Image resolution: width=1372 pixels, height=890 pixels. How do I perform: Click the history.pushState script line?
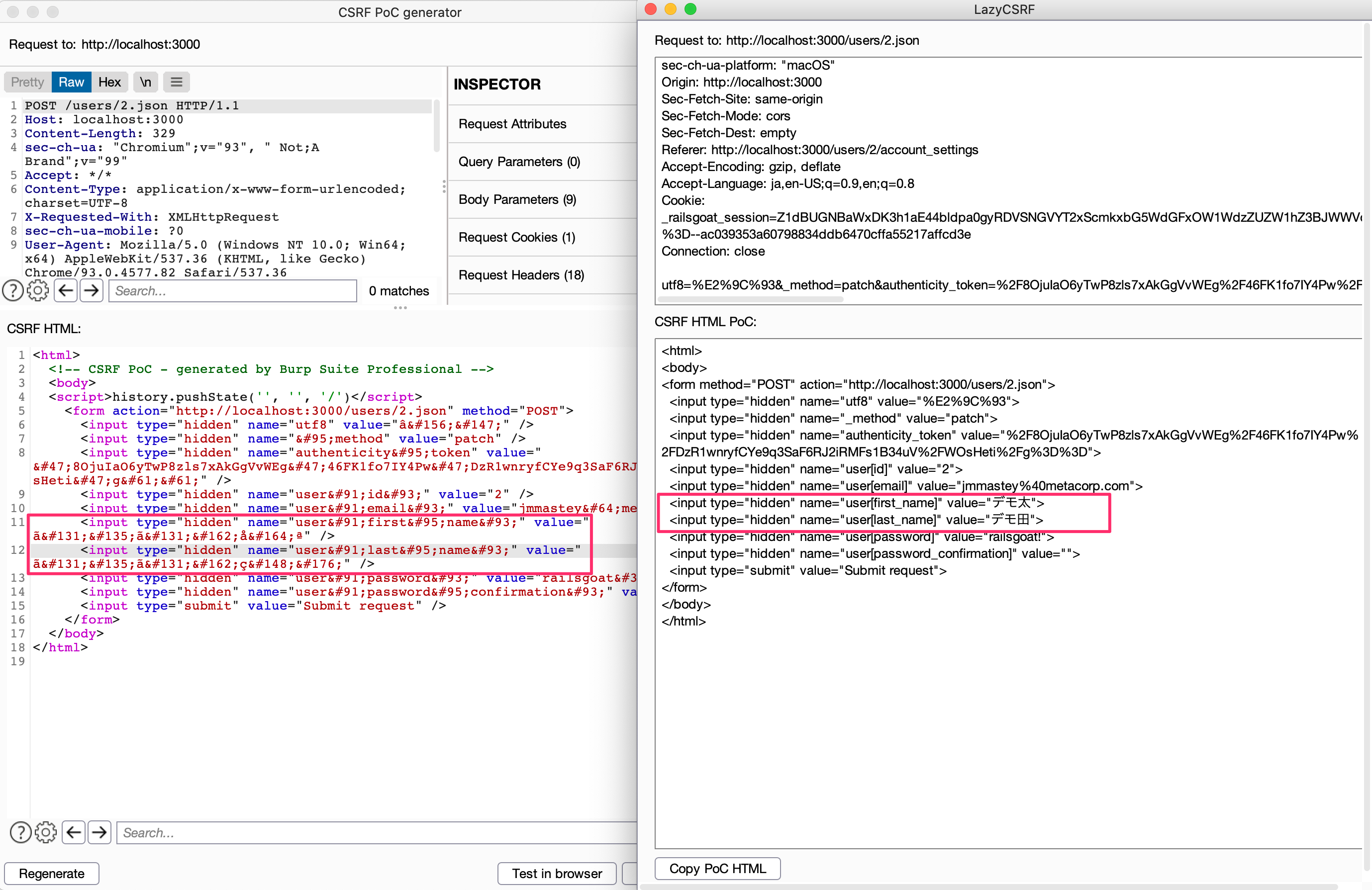coord(235,396)
